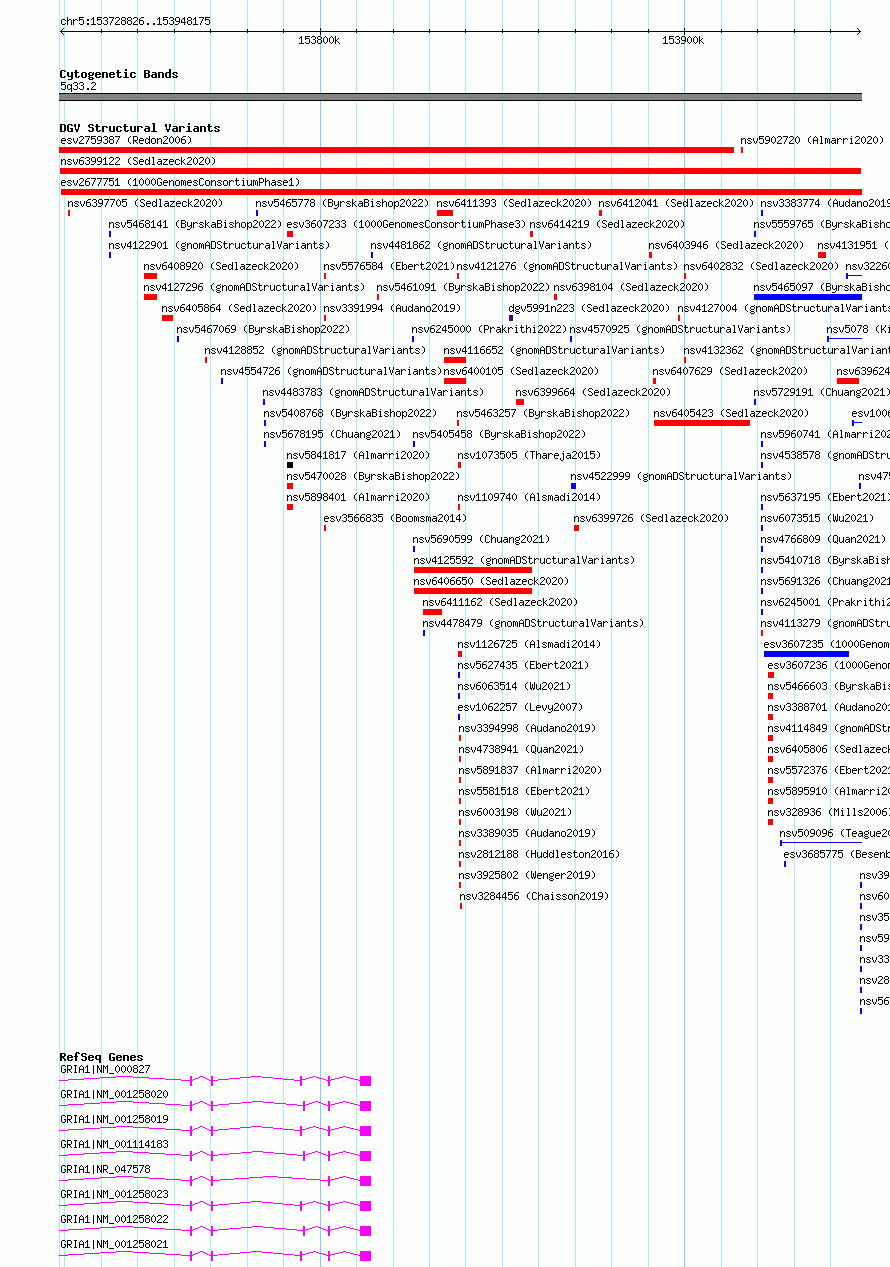The width and height of the screenshot is (890, 1267).
Task: Click the nsv4125592 (gnomADStructuralVariants) red bar
Action: (x=473, y=570)
